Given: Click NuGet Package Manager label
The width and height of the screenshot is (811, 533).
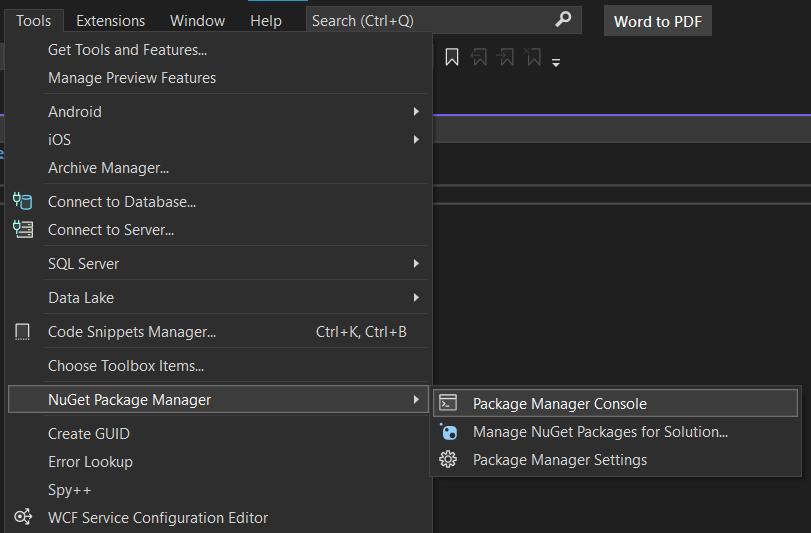Looking at the screenshot, I should (x=129, y=400).
